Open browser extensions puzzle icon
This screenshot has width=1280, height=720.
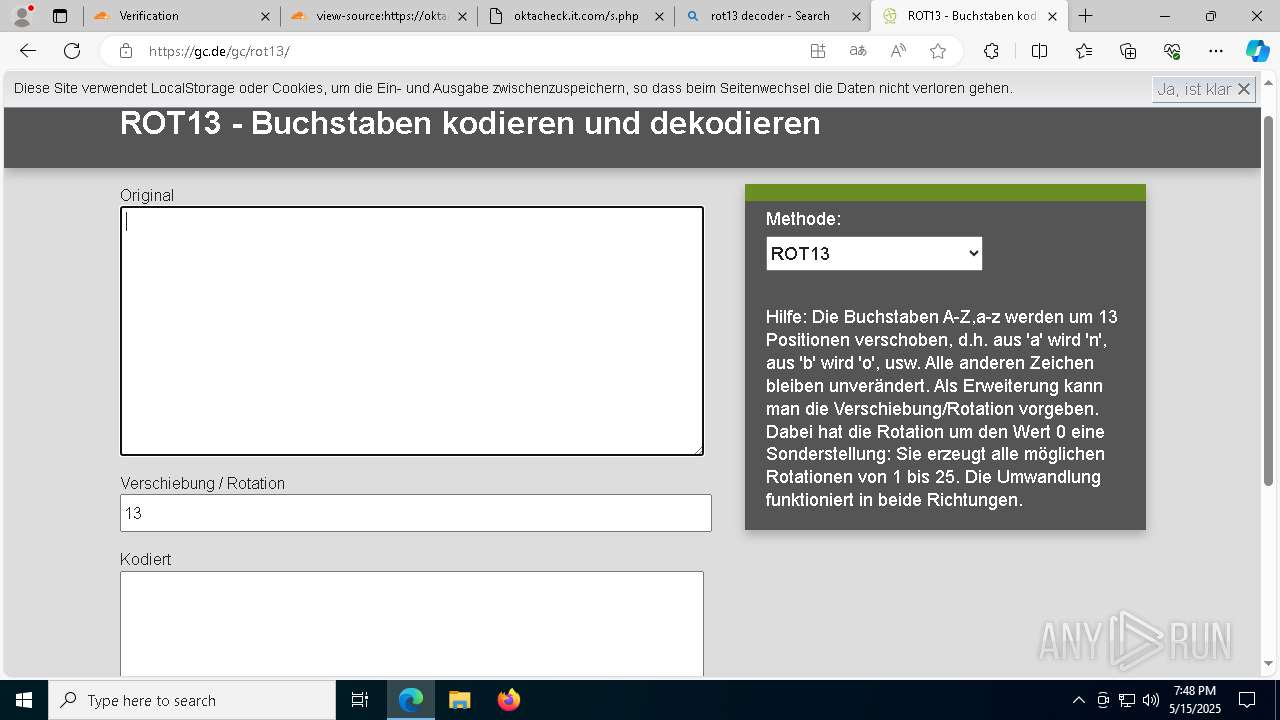click(x=991, y=51)
